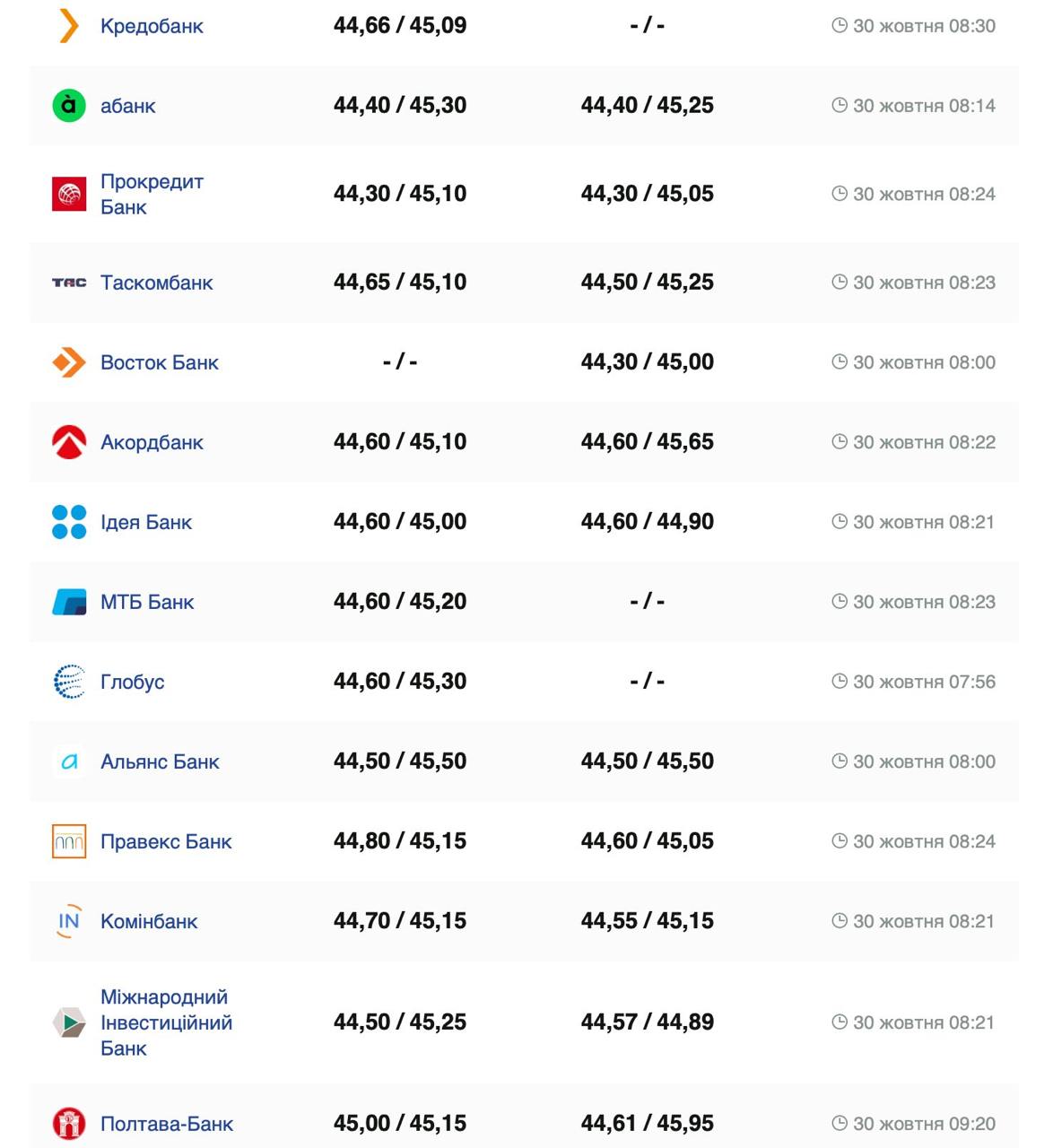This screenshot has height=1148, width=1053.
Task: Open the Кредобанк bank link
Action: (152, 26)
